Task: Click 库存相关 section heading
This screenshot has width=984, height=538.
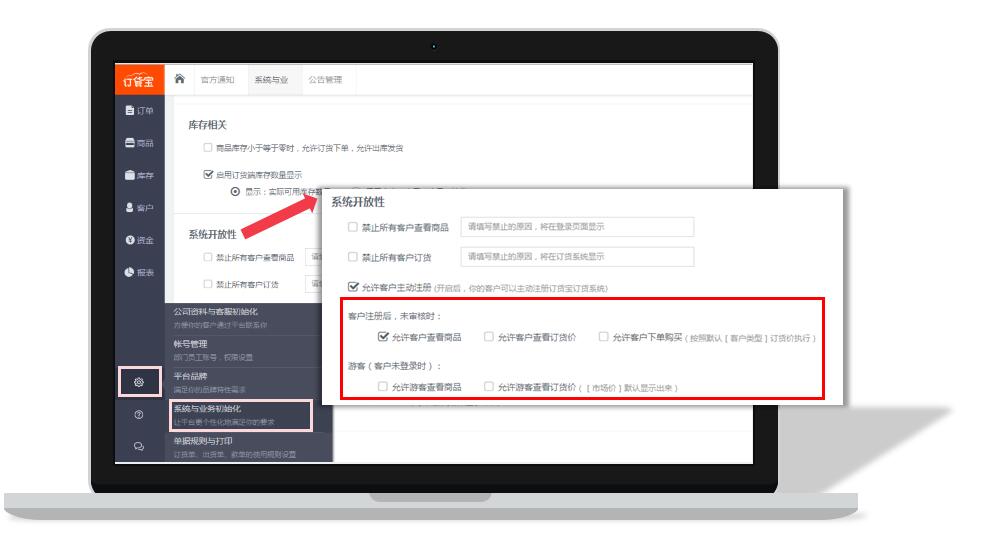Action: [207, 125]
